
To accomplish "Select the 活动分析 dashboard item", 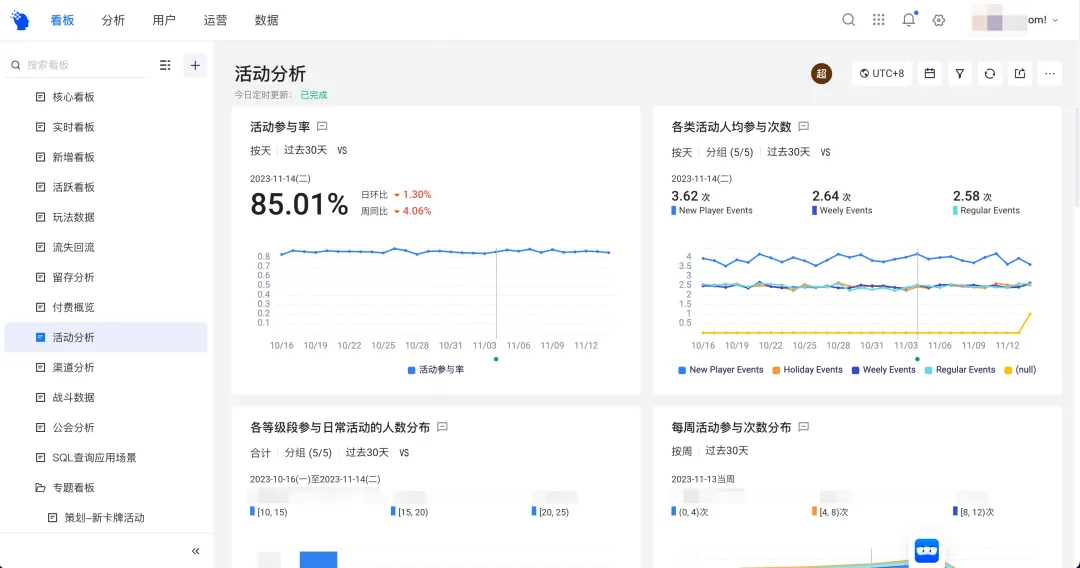I will (105, 337).
